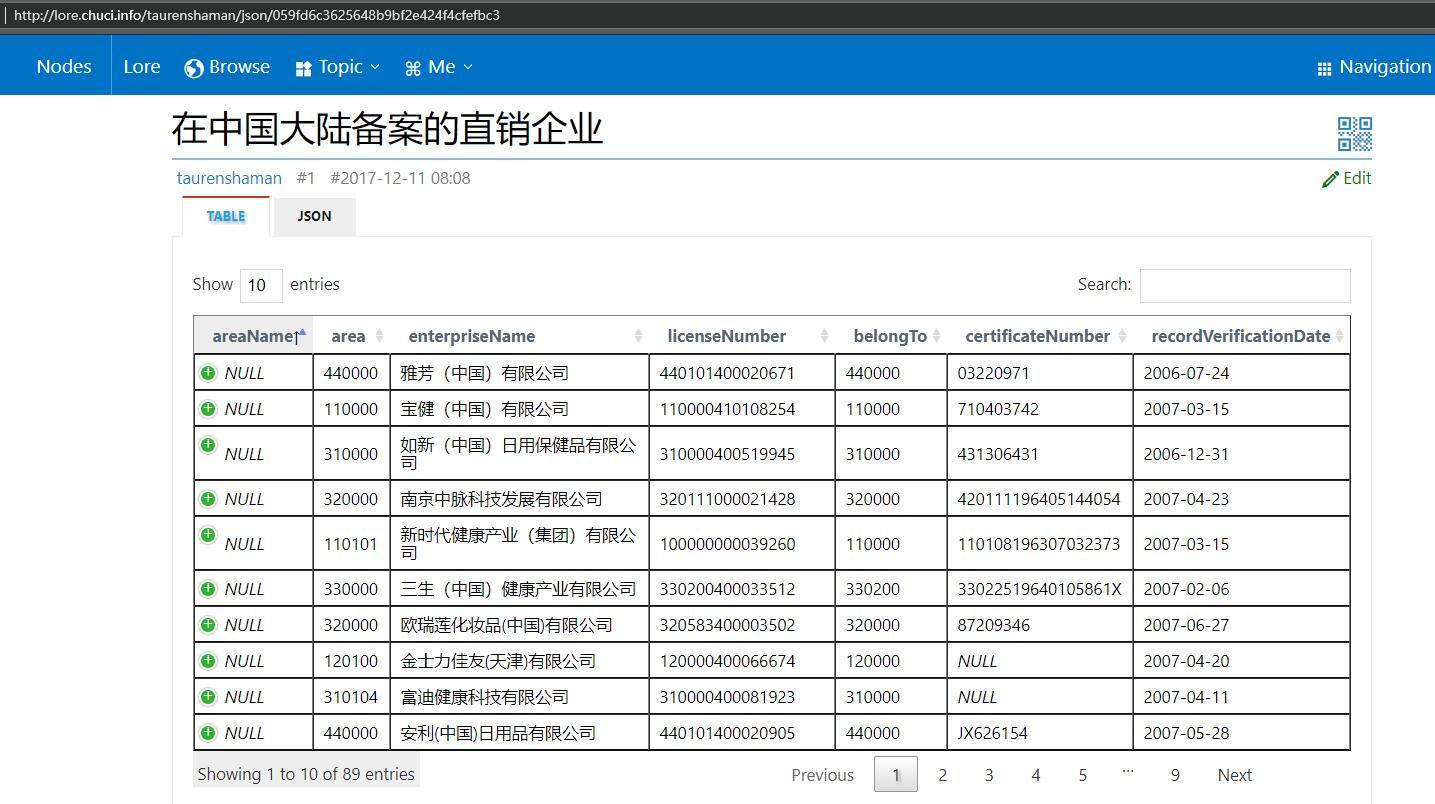Screen dimensions: 1435x804
Task: Open the Nodes menu item
Action: pos(64,67)
